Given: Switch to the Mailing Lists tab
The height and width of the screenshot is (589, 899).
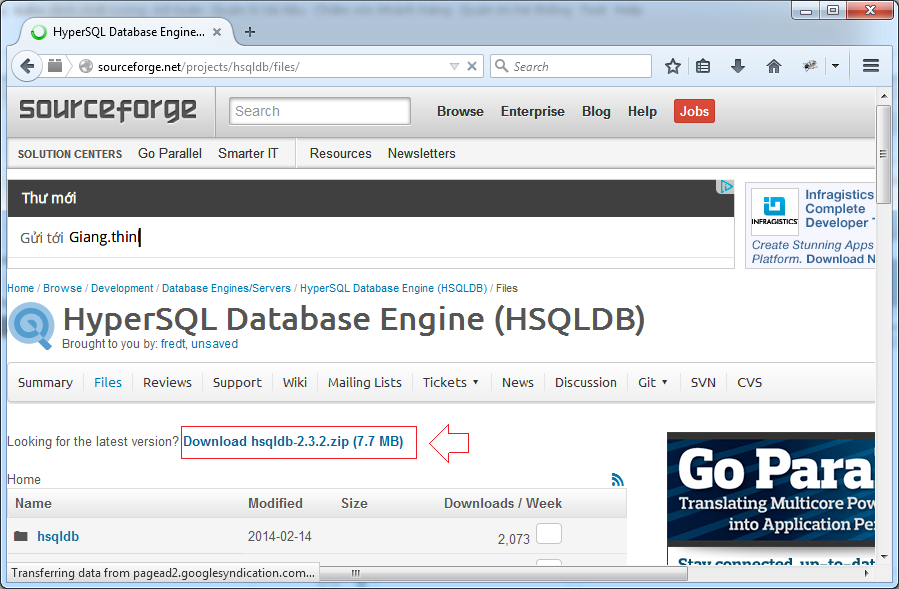Looking at the screenshot, I should (365, 383).
